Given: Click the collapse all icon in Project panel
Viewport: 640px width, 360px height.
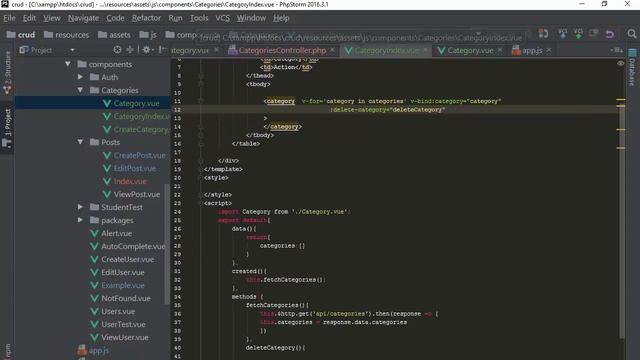Looking at the screenshot, I should pos(130,50).
